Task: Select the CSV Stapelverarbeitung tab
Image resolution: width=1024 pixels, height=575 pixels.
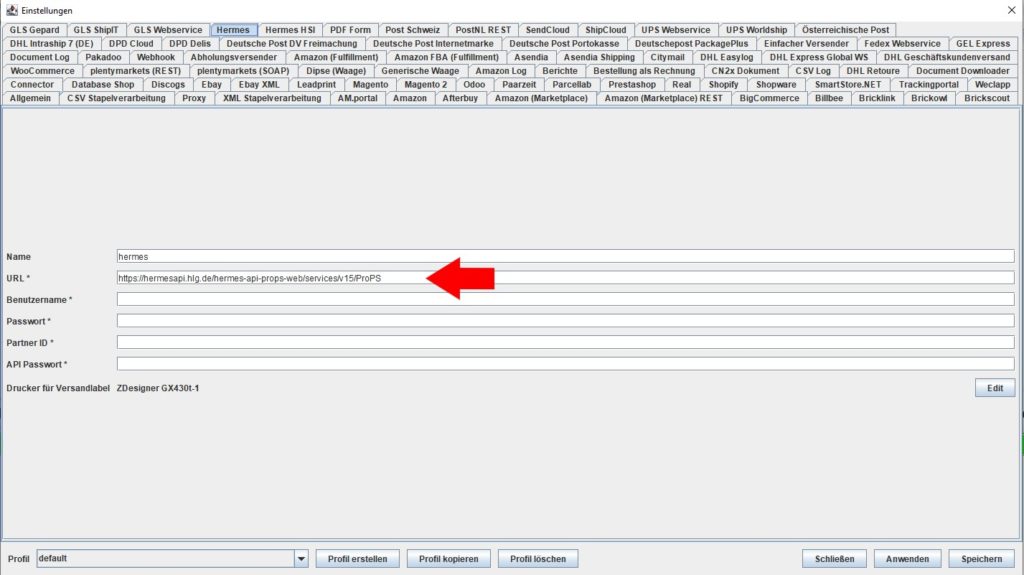Action: pyautogui.click(x=116, y=99)
